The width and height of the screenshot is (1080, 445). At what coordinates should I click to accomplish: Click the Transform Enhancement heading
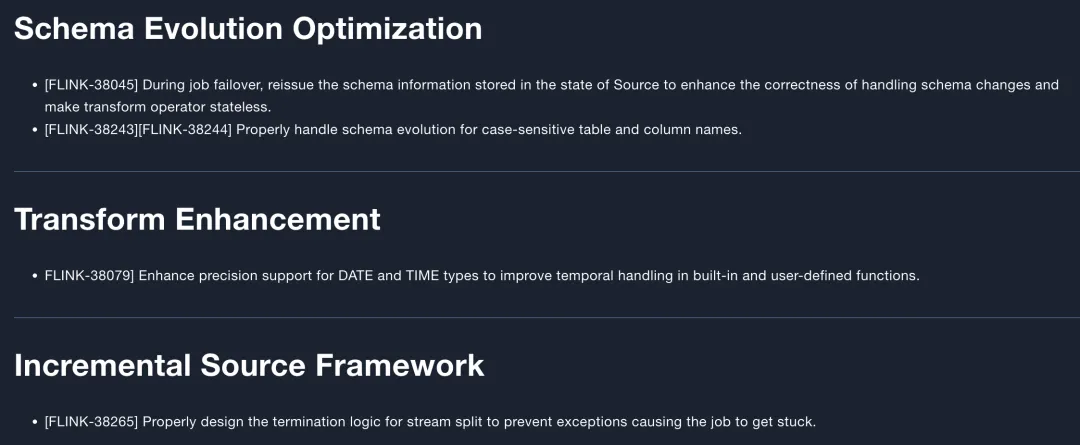pyautogui.click(x=197, y=219)
